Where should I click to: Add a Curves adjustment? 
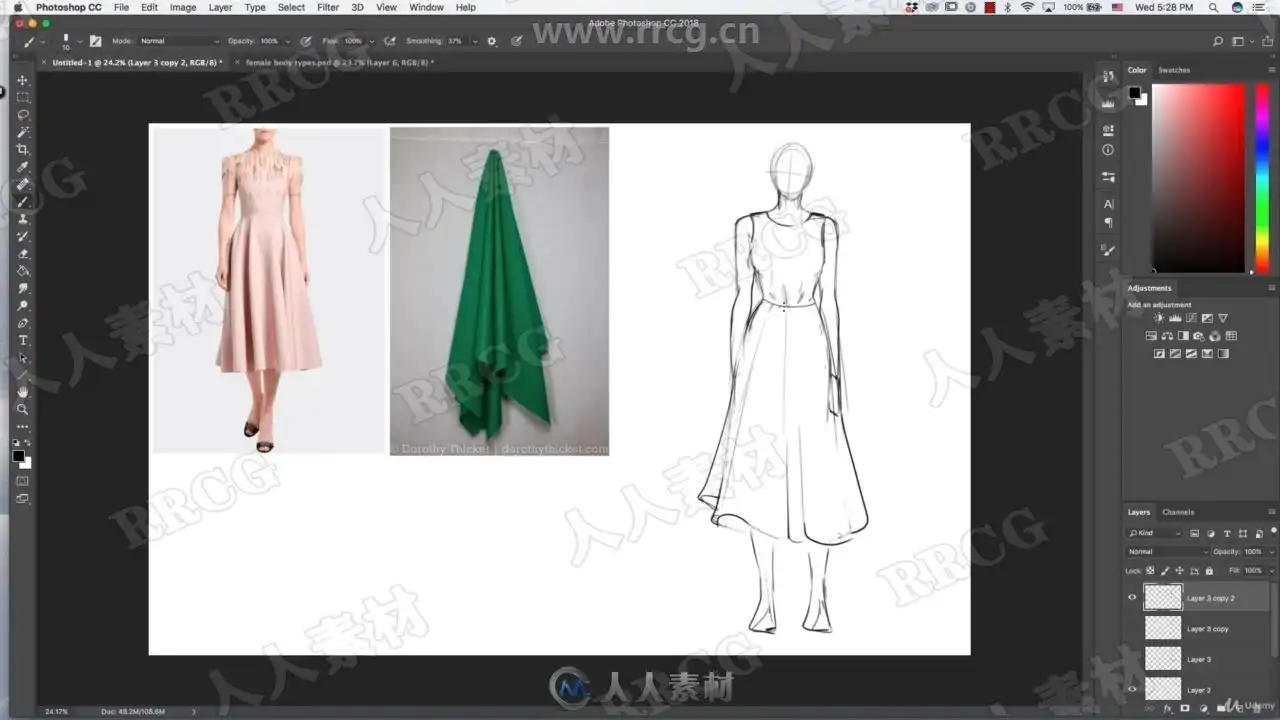pyautogui.click(x=1191, y=318)
